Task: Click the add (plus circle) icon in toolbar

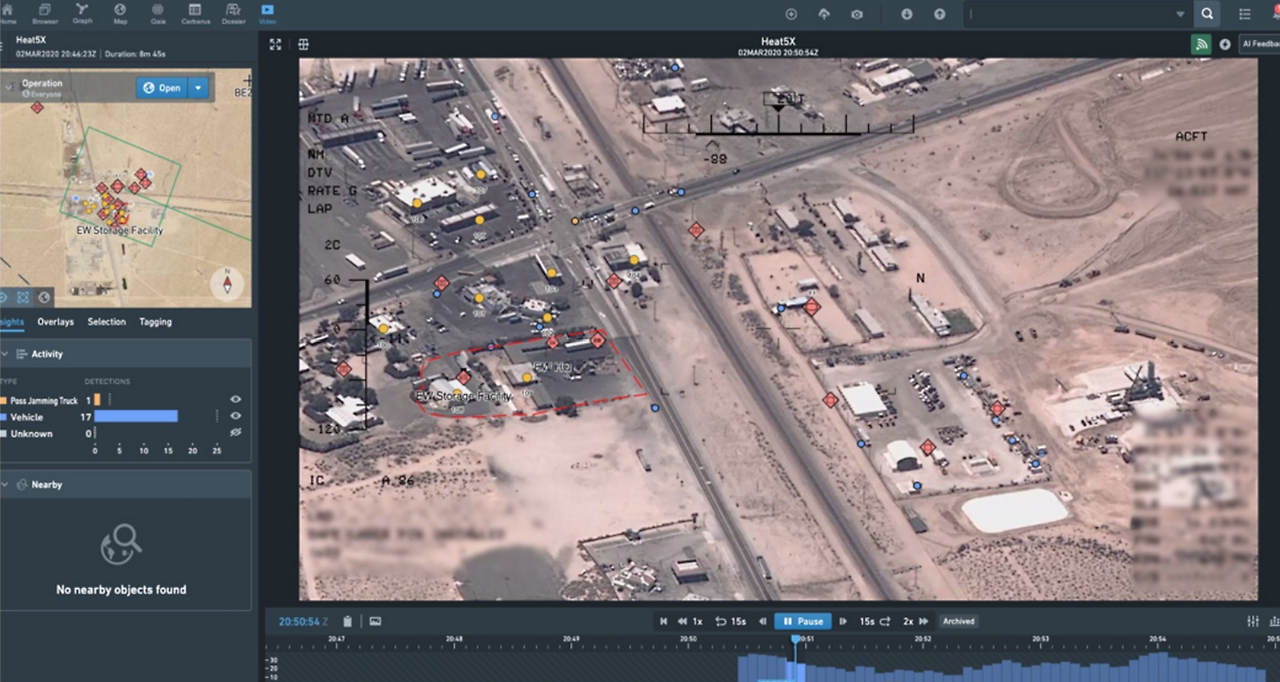Action: [791, 14]
